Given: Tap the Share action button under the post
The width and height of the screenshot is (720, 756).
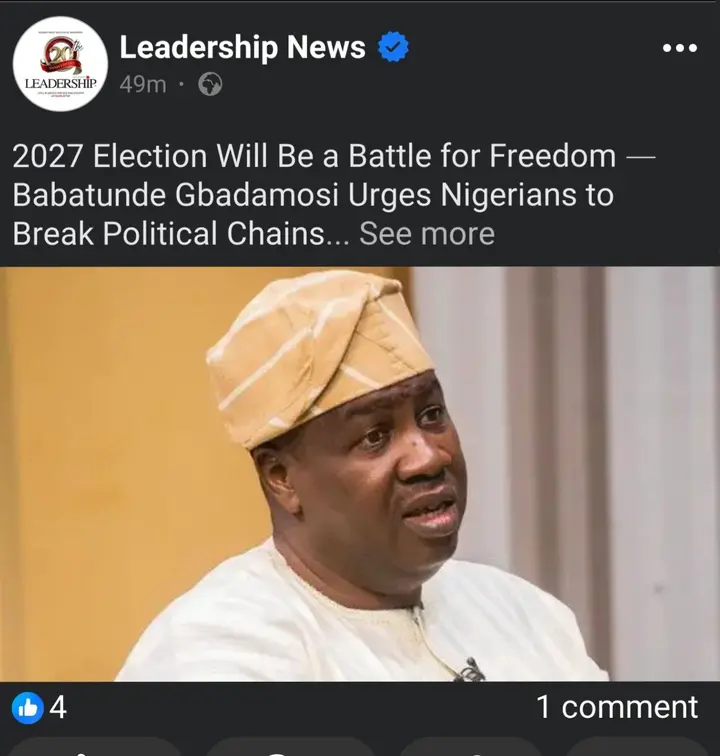Looking at the screenshot, I should [x=640, y=747].
